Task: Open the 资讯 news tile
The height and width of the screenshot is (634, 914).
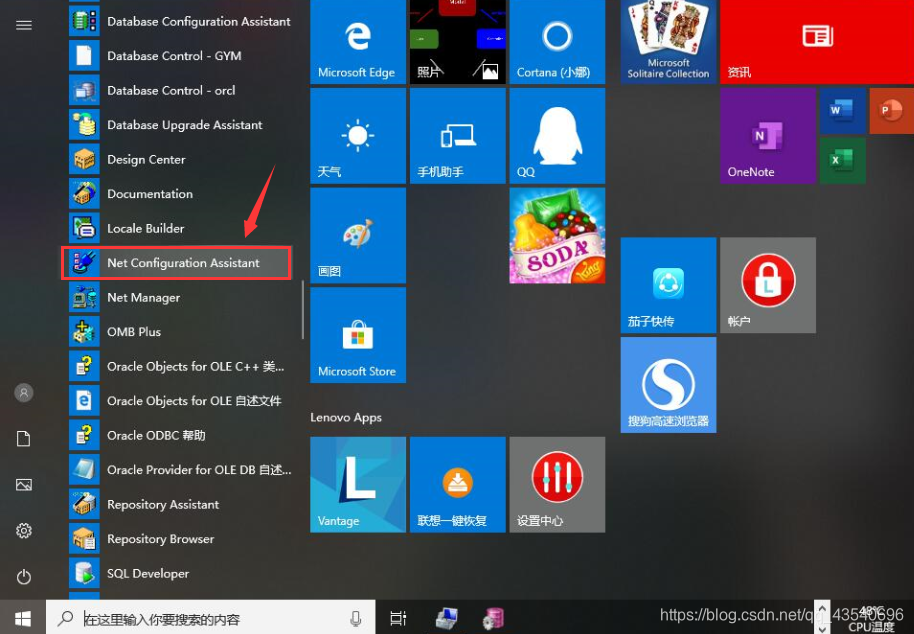Action: click(817, 41)
